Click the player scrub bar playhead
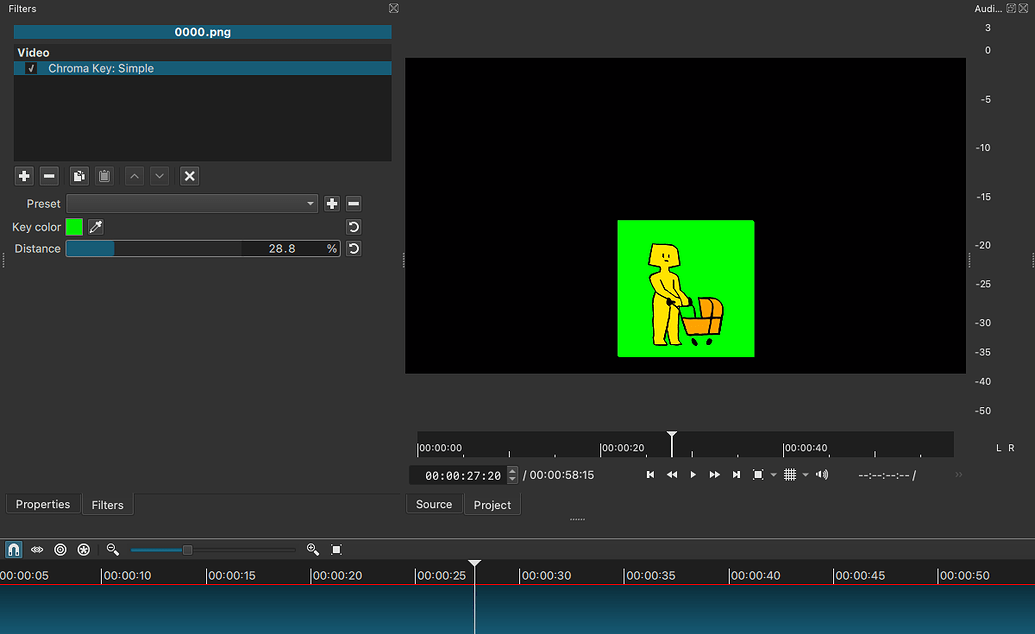 point(672,443)
